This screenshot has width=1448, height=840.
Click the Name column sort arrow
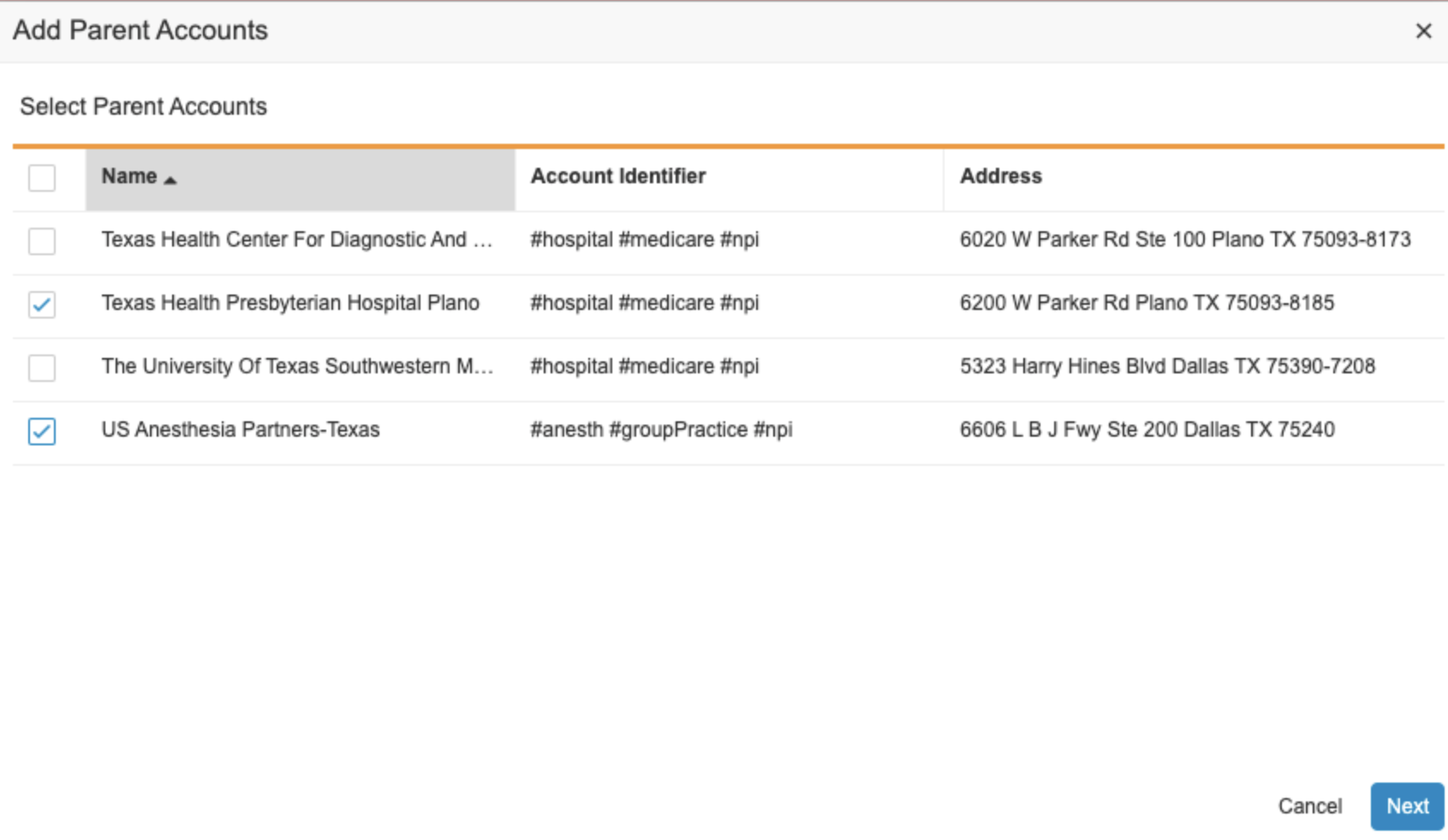click(x=170, y=180)
